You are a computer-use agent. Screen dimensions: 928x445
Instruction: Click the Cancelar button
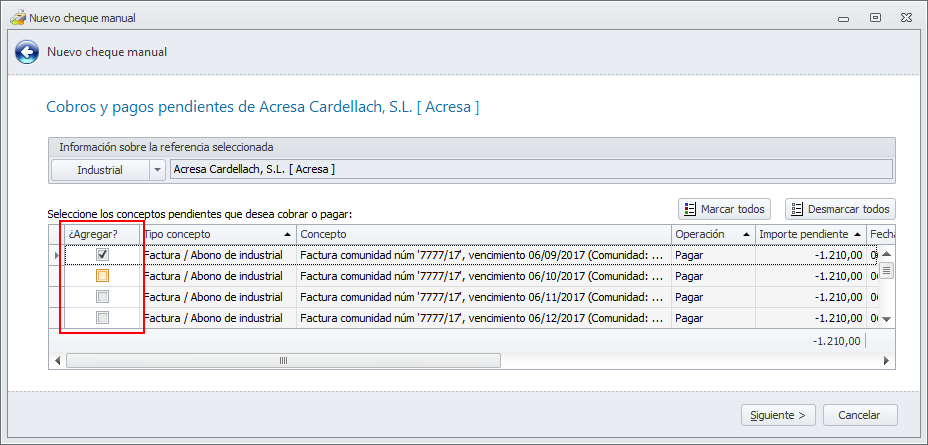pyautogui.click(x=859, y=414)
